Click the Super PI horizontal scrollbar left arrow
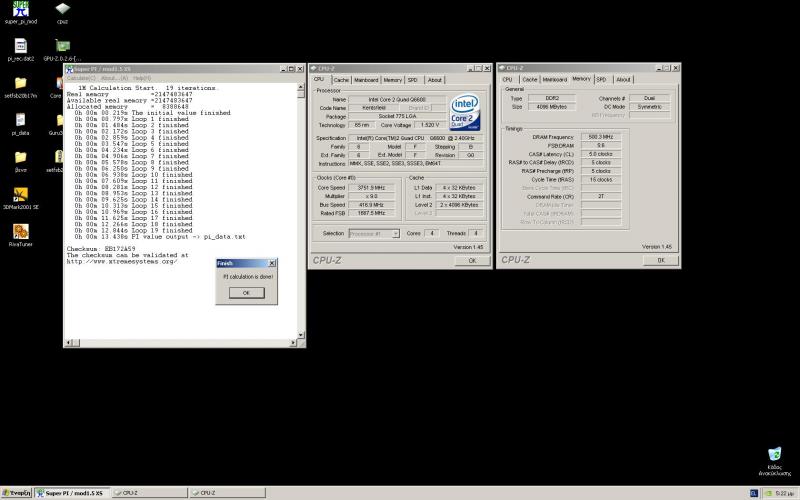800x500 pixels. pos(69,342)
